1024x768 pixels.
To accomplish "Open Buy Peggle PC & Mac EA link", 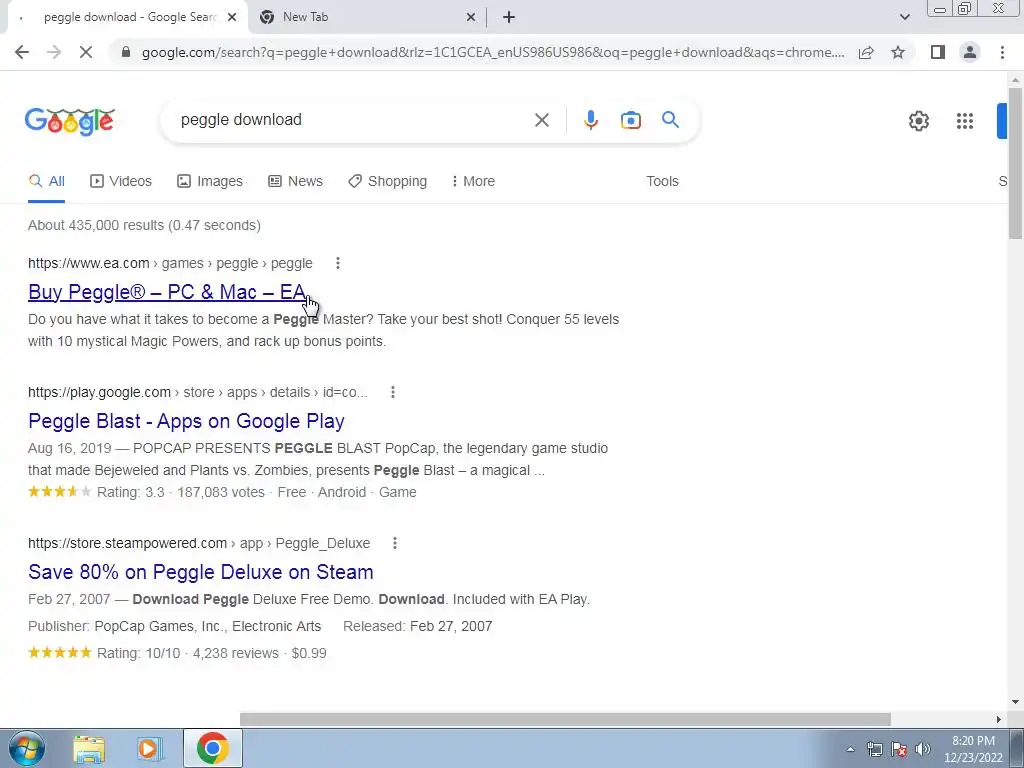I will [x=167, y=292].
